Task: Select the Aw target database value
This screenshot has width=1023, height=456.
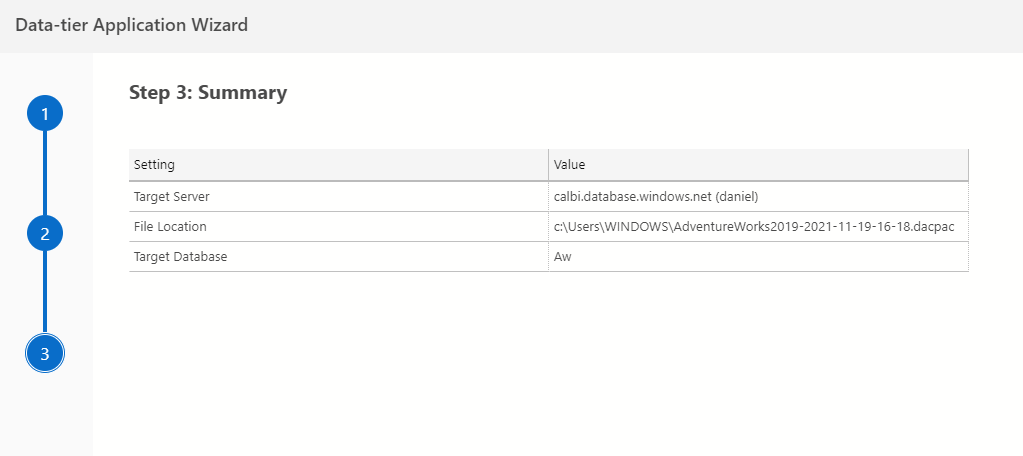Action: pos(563,257)
